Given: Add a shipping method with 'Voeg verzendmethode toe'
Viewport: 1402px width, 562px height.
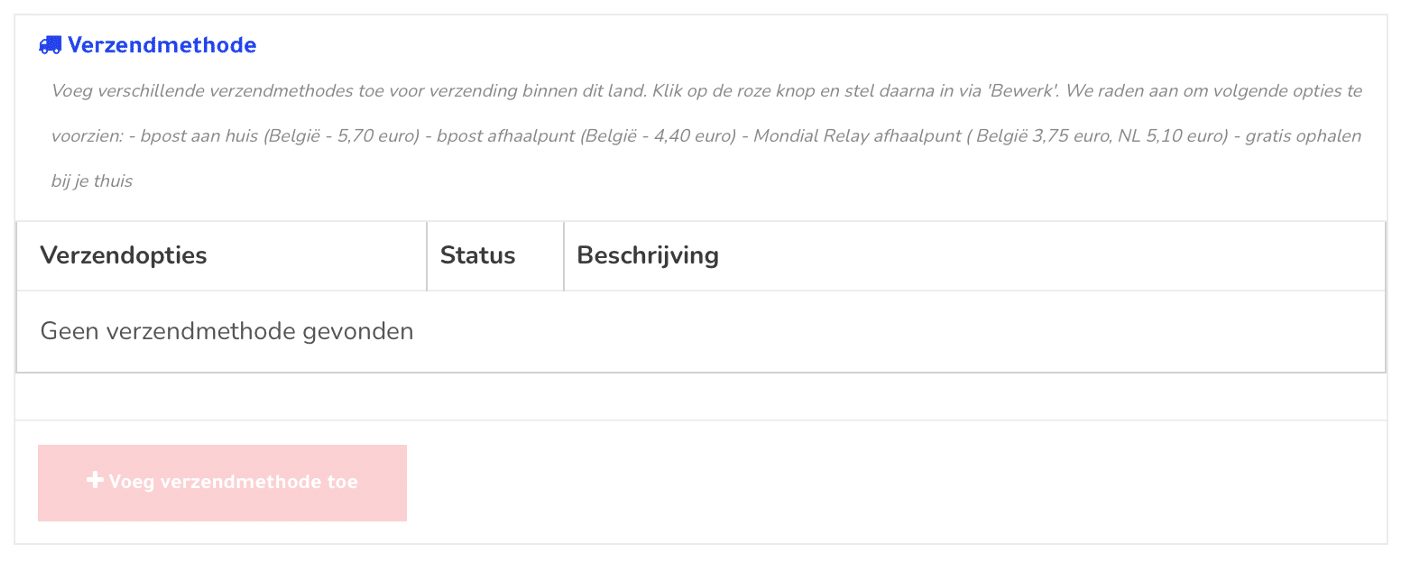Looking at the screenshot, I should [x=222, y=483].
